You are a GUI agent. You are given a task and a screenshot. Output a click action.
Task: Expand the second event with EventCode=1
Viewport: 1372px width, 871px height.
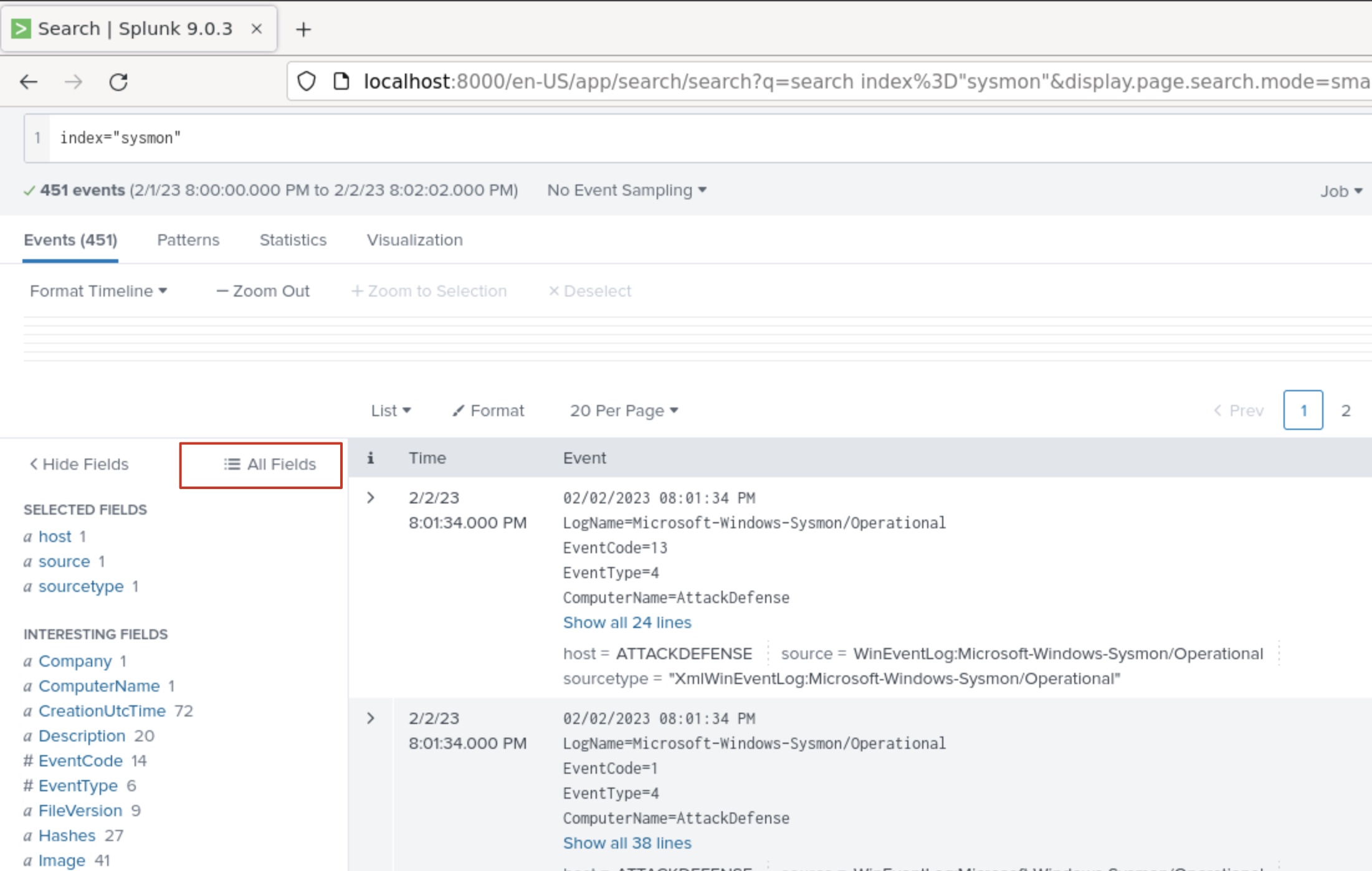tap(371, 718)
